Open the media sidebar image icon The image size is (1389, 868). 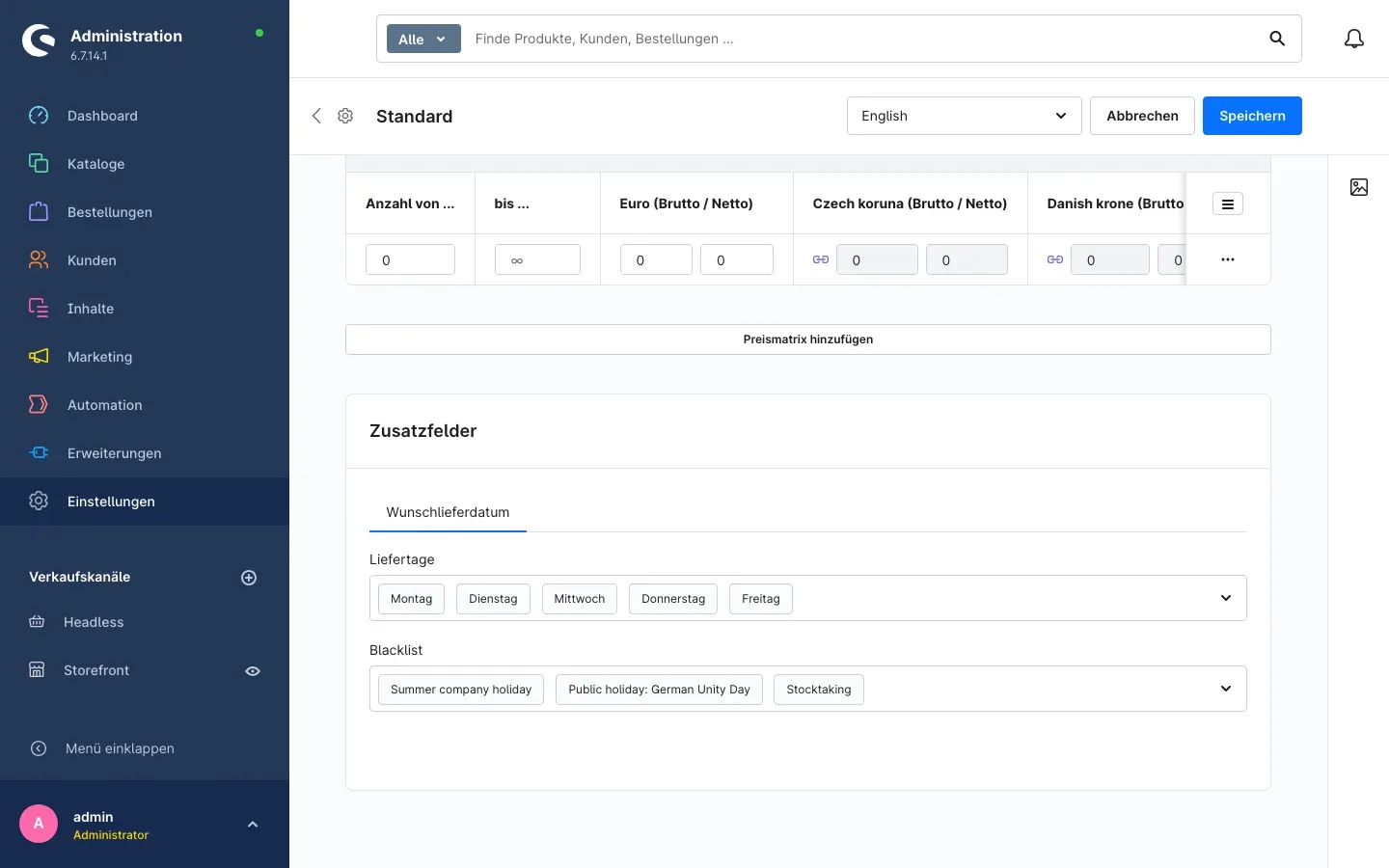1359,187
